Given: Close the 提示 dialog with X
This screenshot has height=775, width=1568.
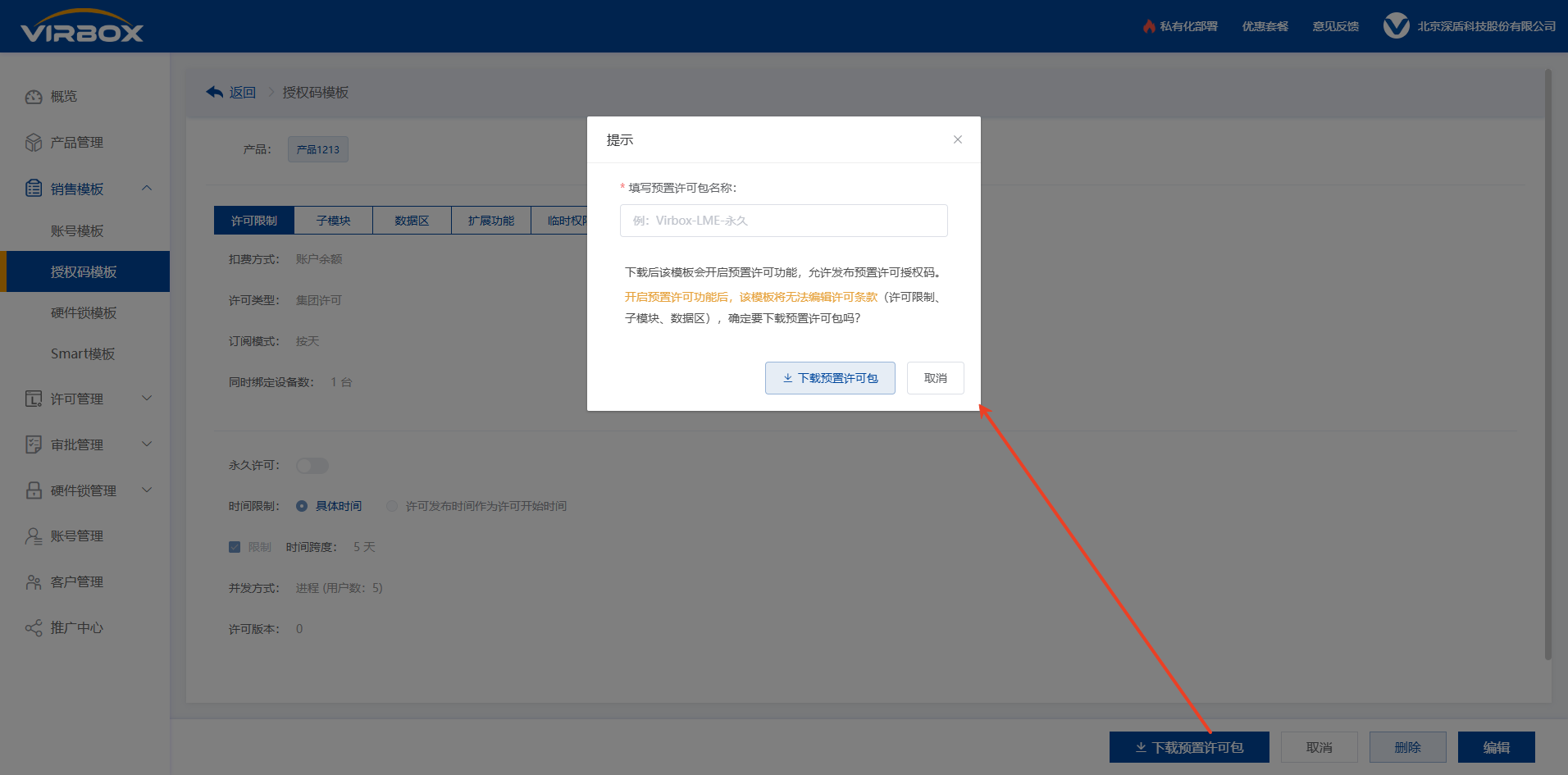Looking at the screenshot, I should [x=957, y=139].
